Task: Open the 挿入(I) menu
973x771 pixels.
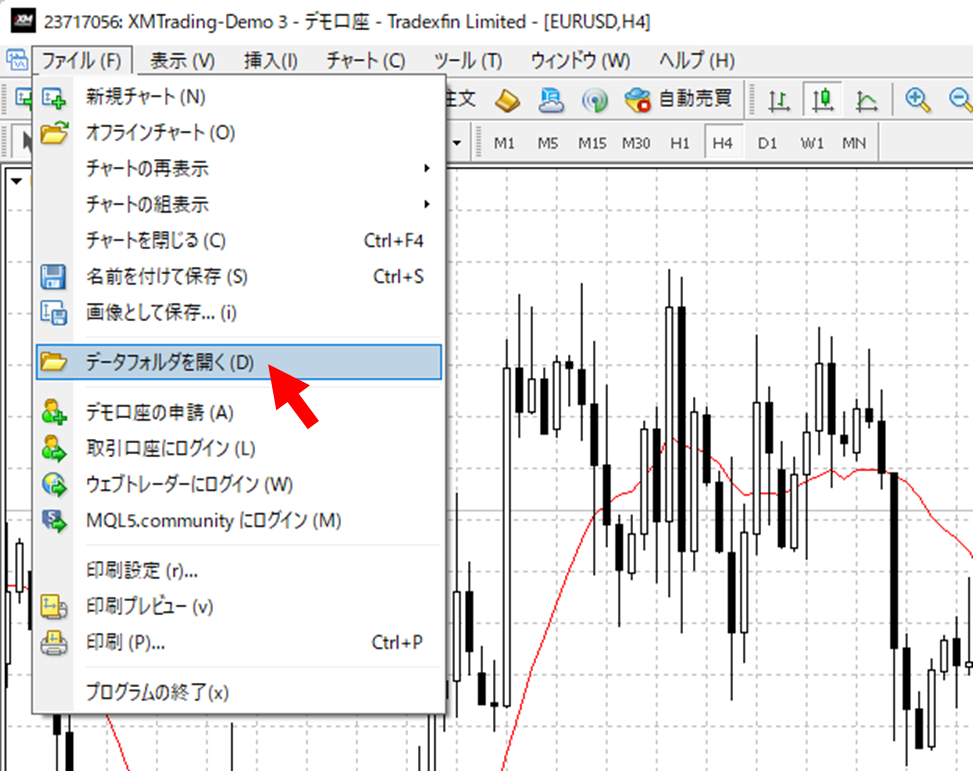Action: pyautogui.click(x=271, y=61)
